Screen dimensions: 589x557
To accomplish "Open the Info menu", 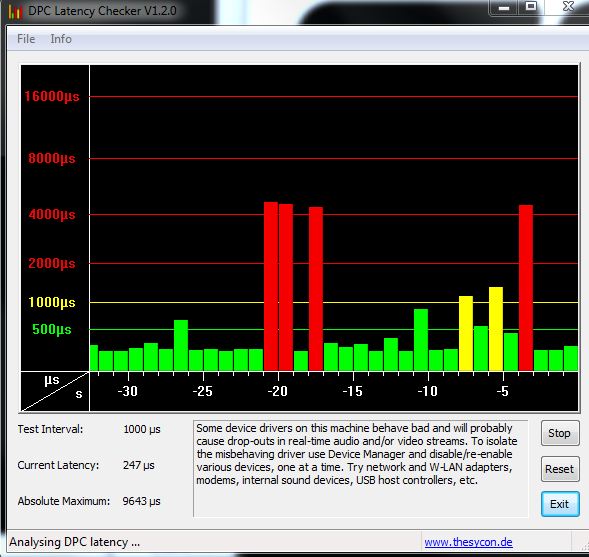I will pyautogui.click(x=61, y=39).
